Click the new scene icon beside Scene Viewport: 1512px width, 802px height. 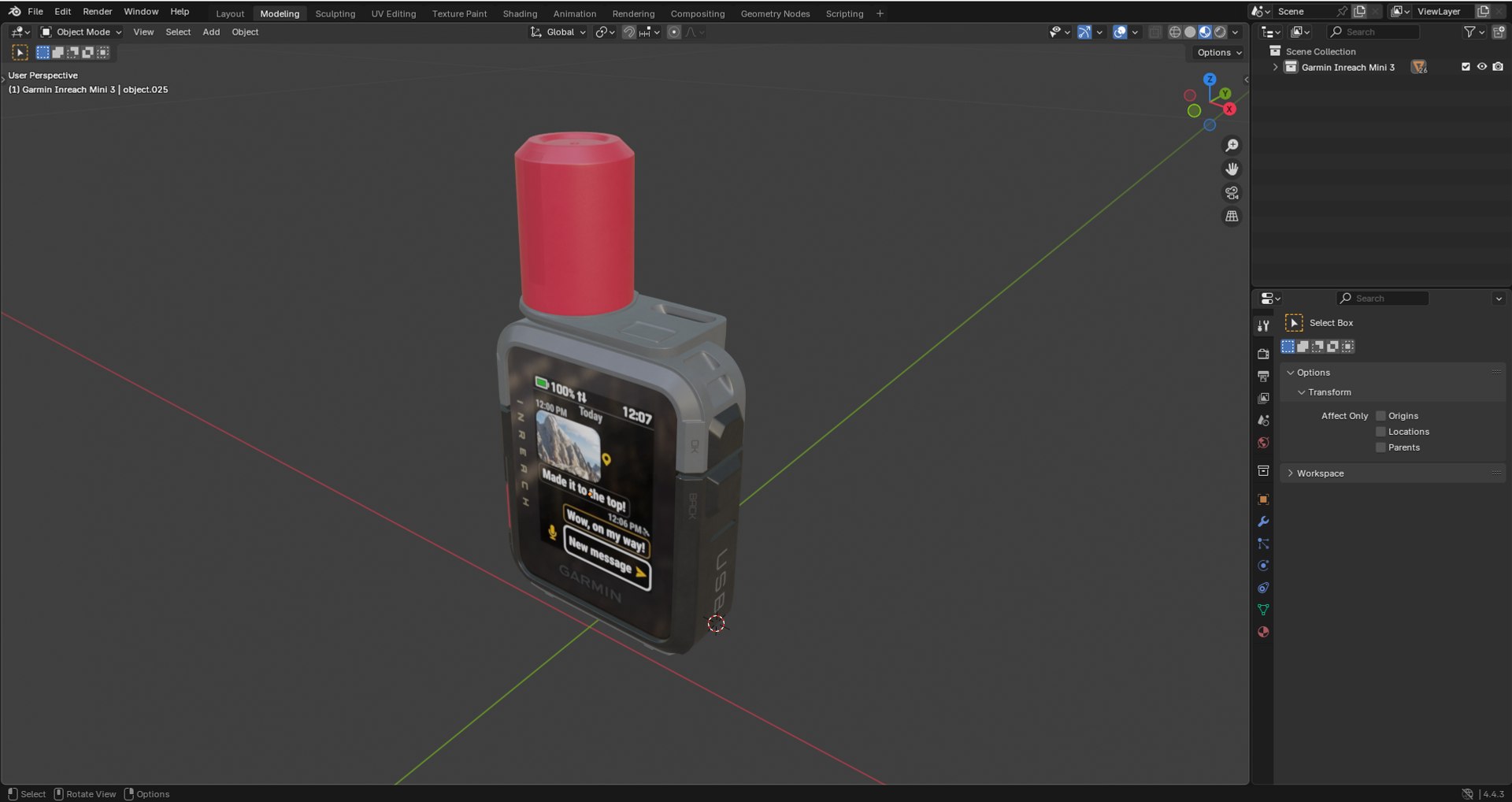(1359, 11)
